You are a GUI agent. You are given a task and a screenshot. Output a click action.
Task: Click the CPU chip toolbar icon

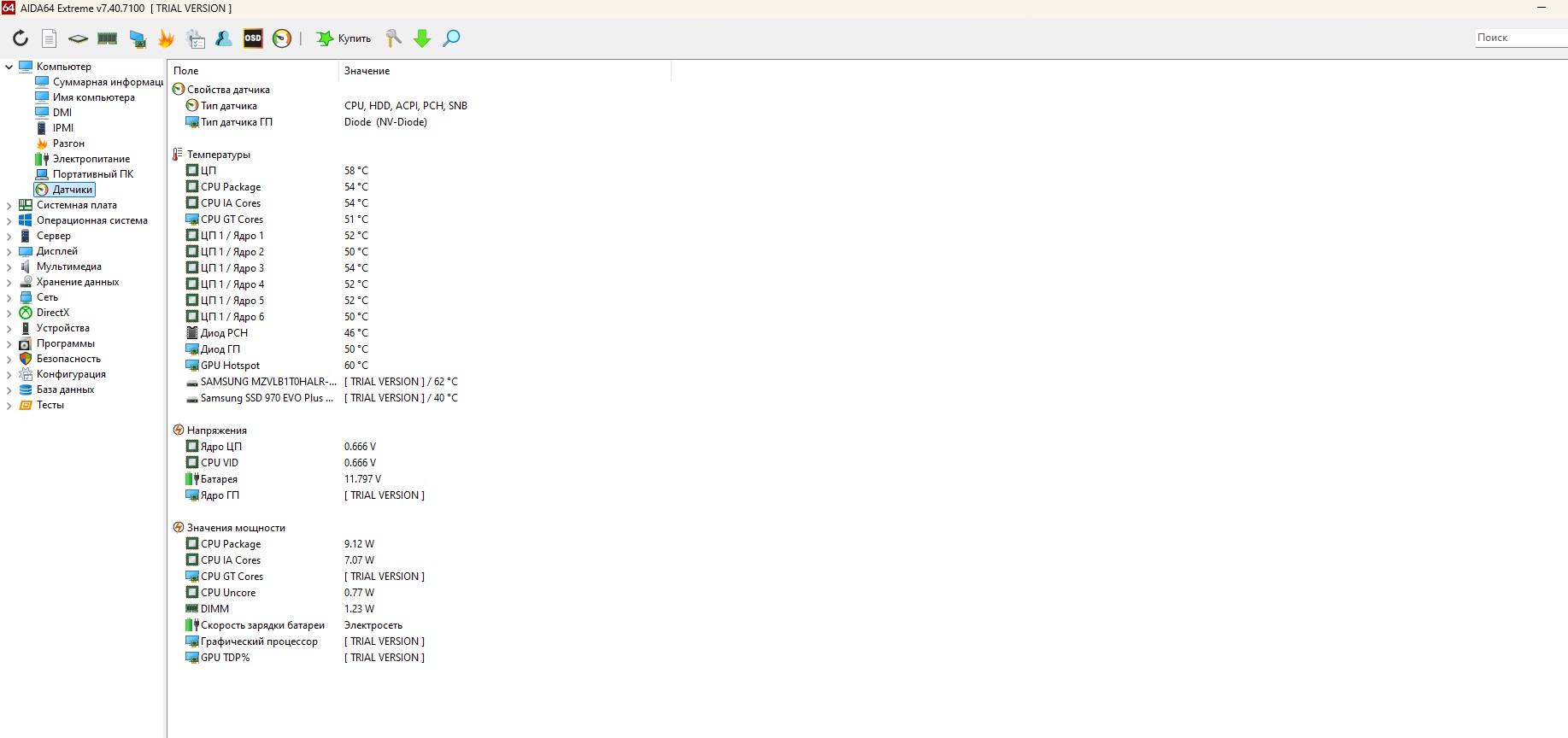78,38
